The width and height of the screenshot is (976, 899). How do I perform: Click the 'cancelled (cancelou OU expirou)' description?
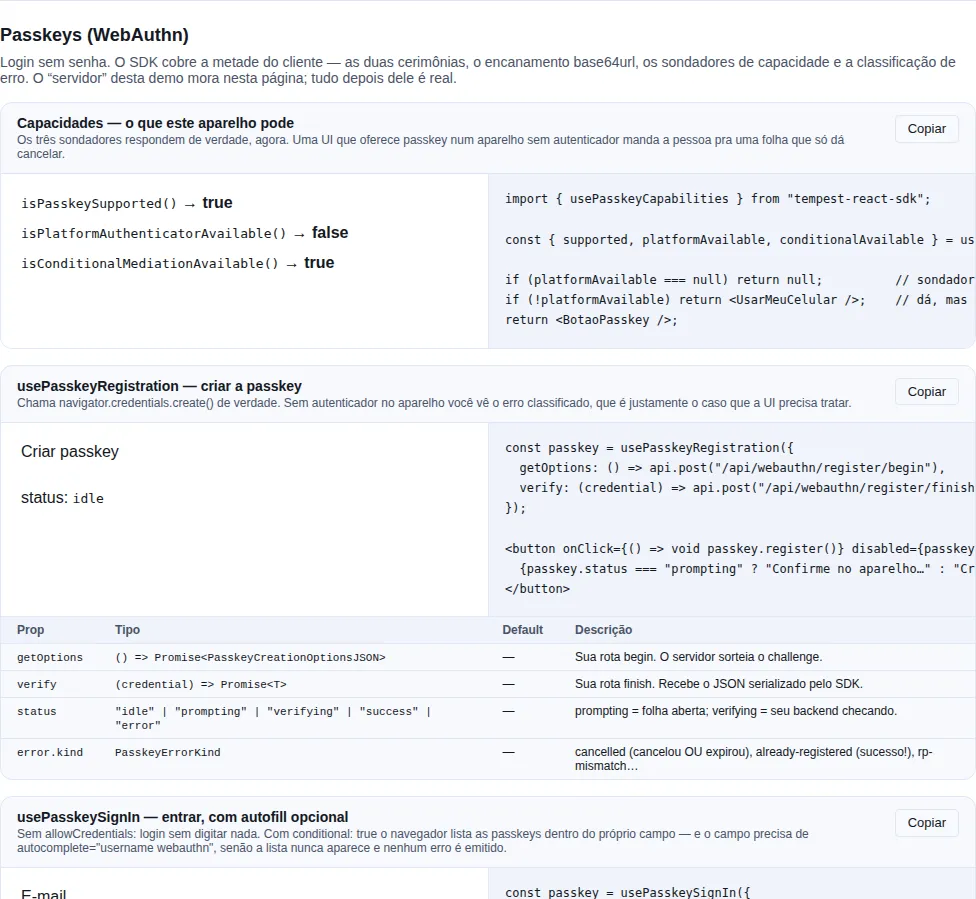coord(753,758)
